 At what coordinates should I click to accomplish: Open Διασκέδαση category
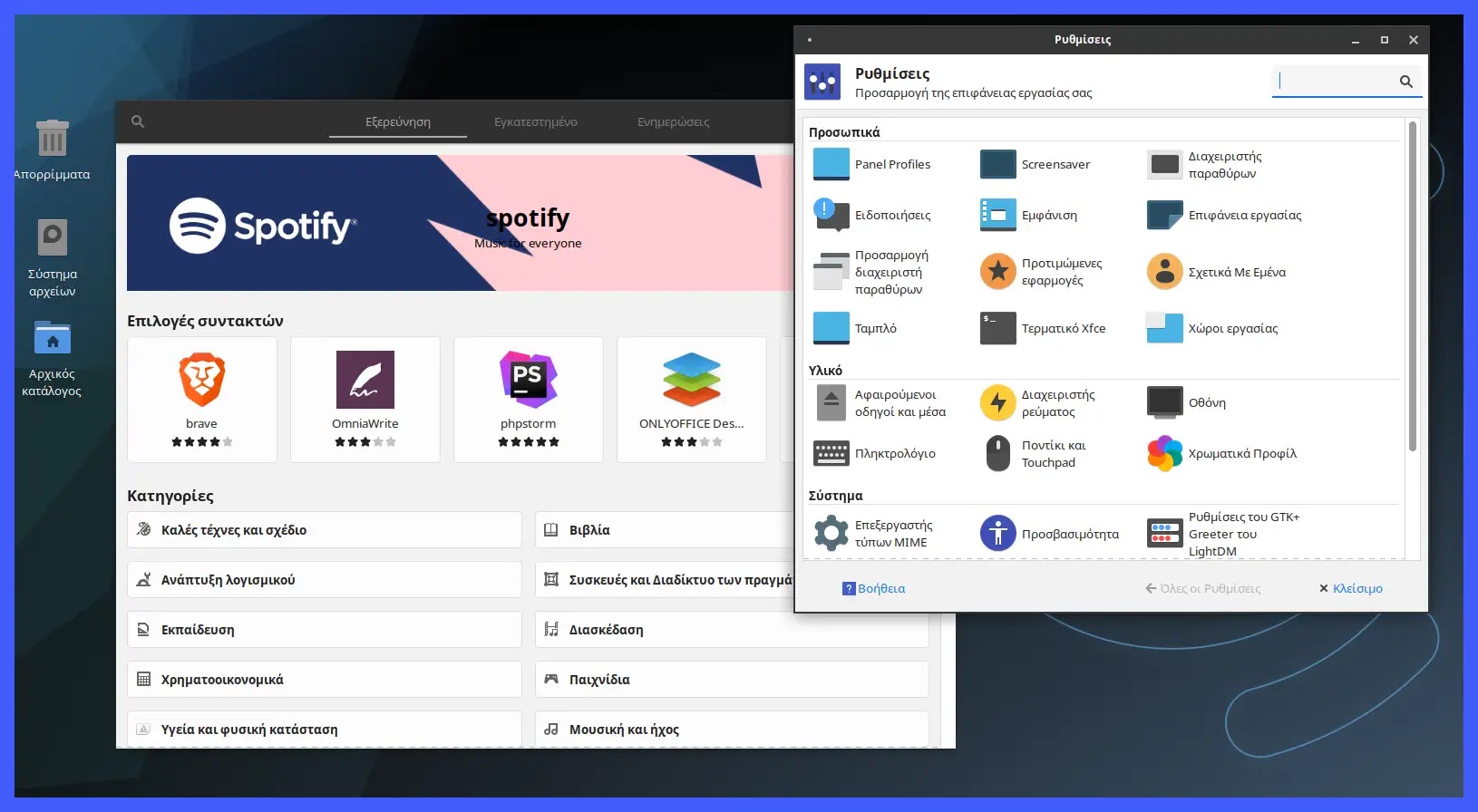click(x=732, y=630)
